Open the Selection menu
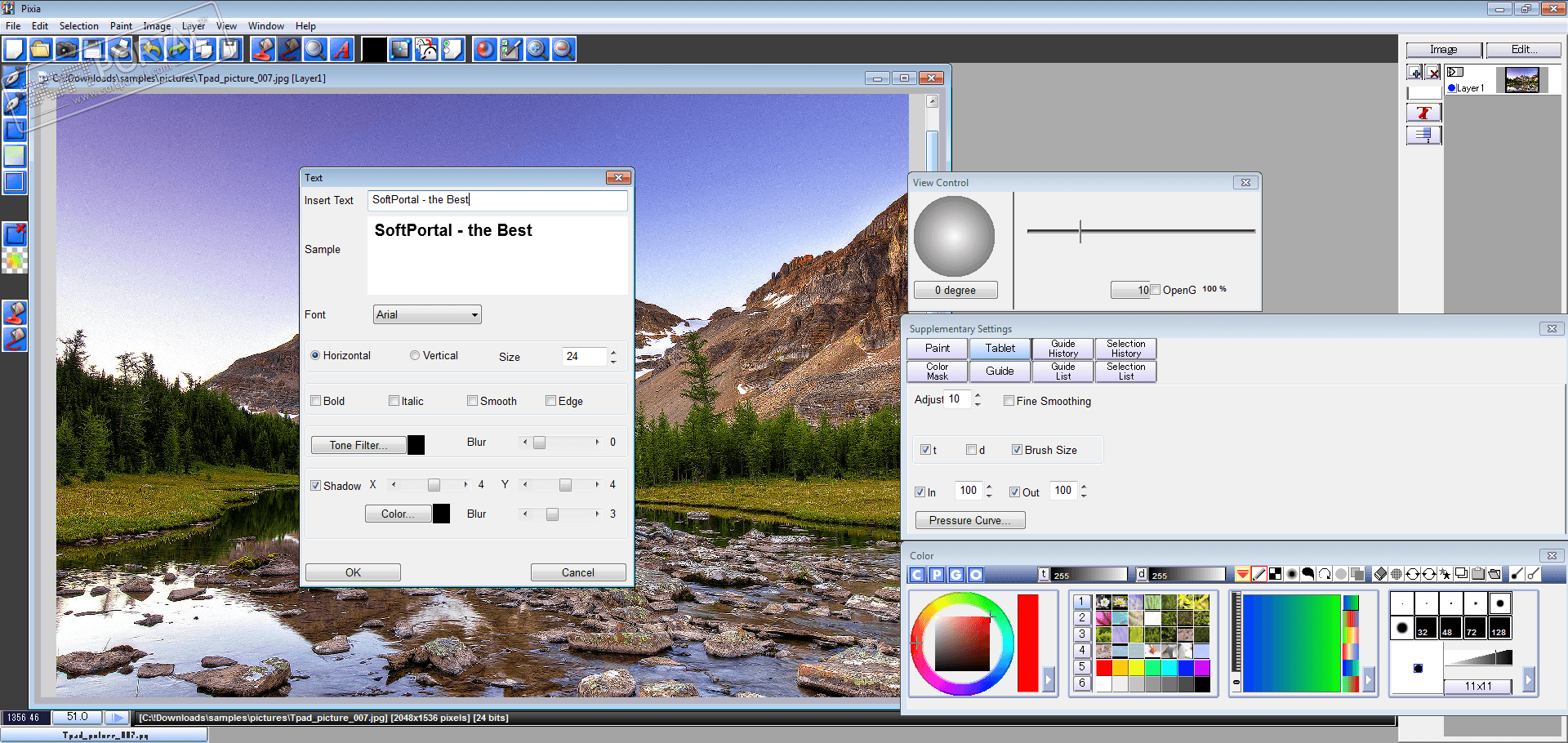The height and width of the screenshot is (743, 1568). click(78, 26)
